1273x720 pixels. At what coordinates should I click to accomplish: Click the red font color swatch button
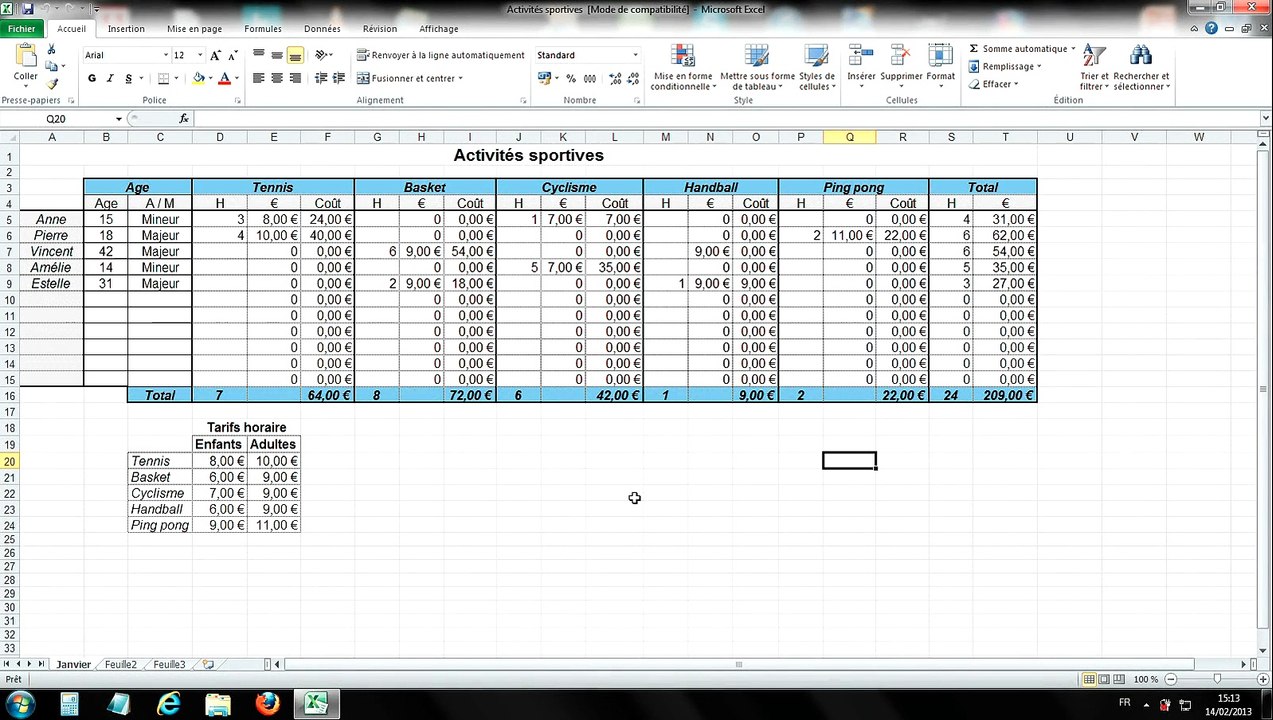pyautogui.click(x=225, y=78)
